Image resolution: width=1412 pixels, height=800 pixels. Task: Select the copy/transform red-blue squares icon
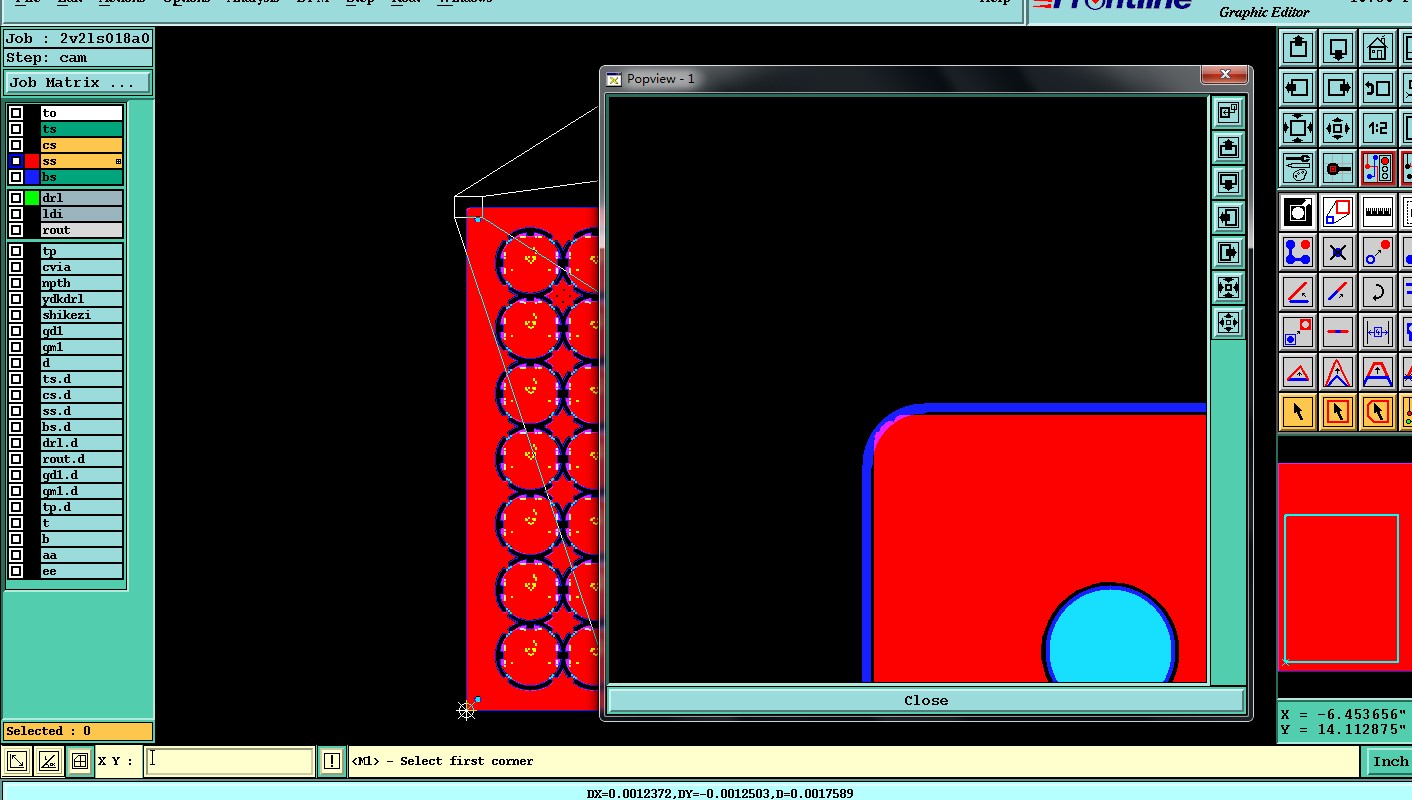(x=1338, y=212)
